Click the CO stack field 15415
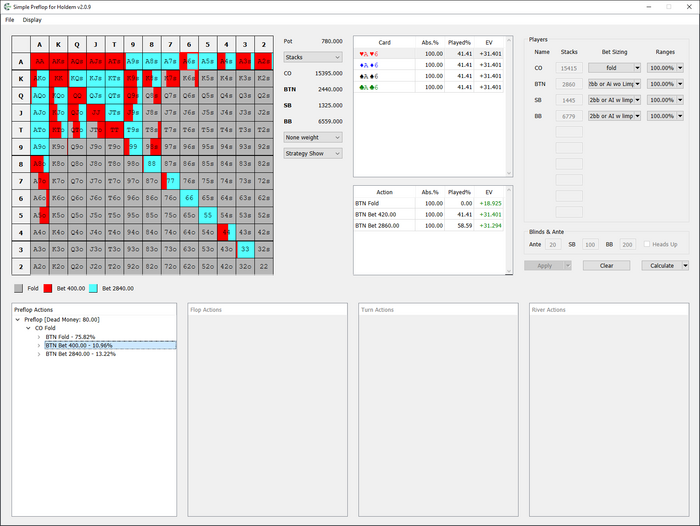Image resolution: width=700 pixels, height=526 pixels. tap(569, 68)
